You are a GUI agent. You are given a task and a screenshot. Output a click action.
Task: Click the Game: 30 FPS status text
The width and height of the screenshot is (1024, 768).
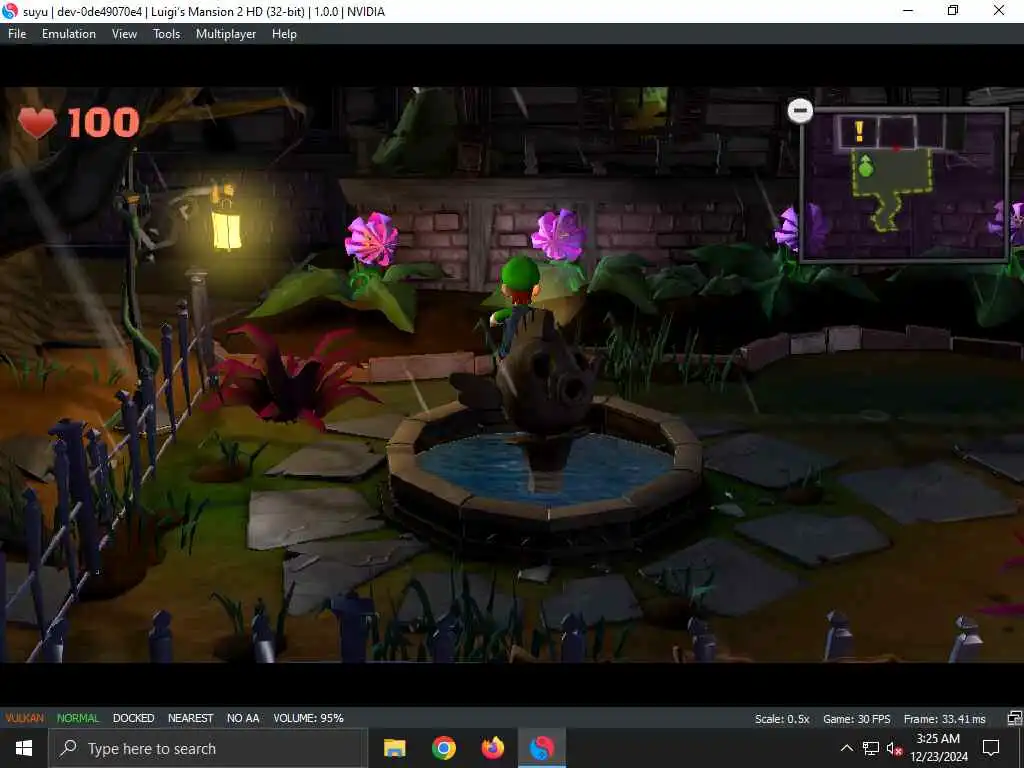pos(856,719)
